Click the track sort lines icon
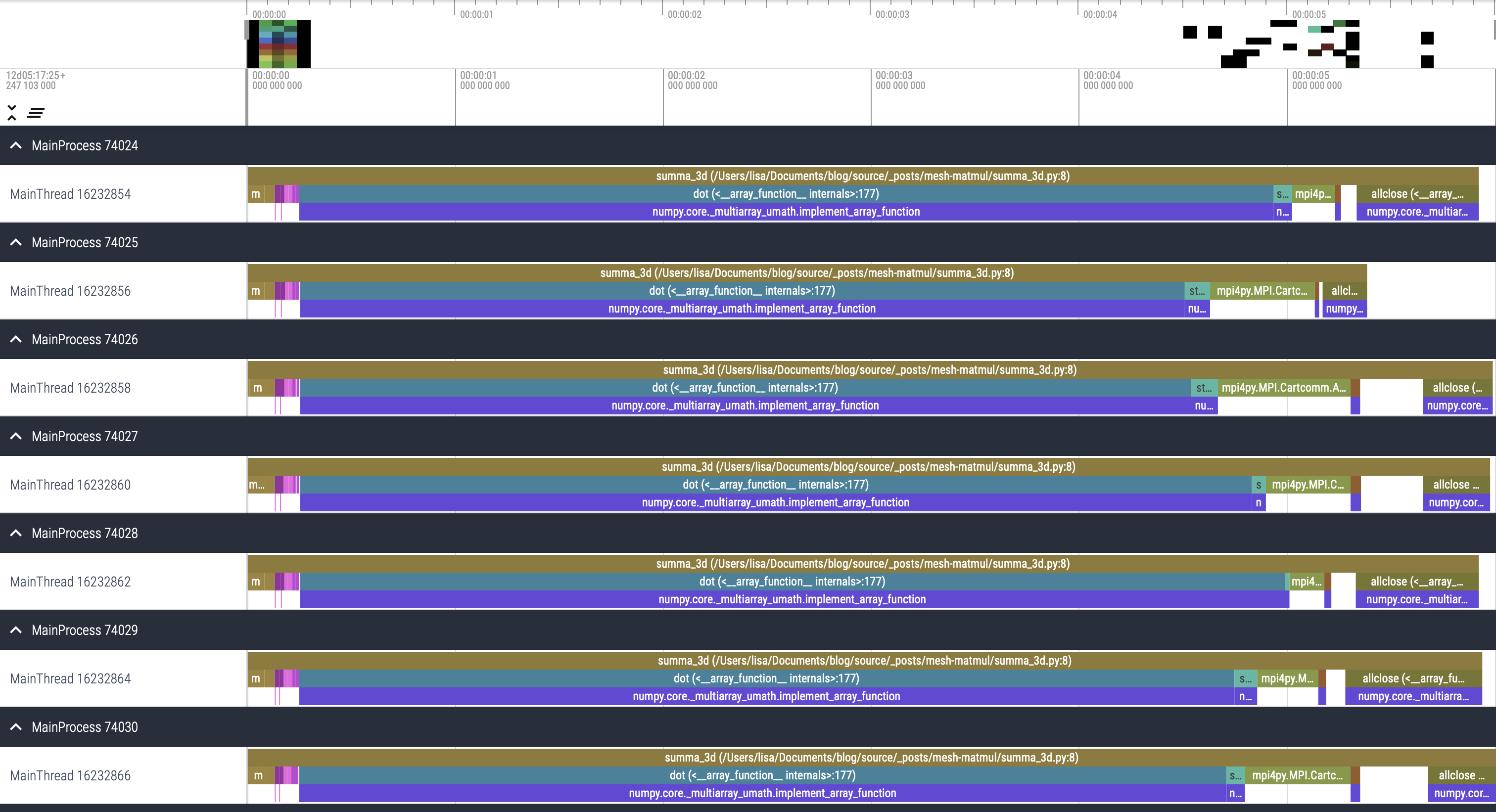1496x812 pixels. 36,113
